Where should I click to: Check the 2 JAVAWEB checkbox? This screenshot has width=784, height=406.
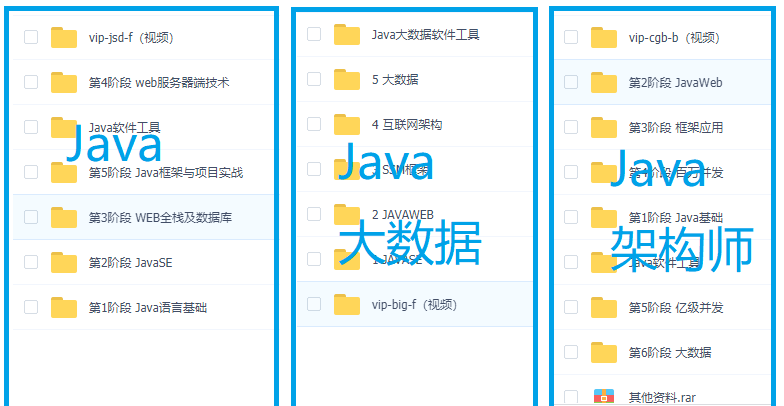tap(314, 214)
